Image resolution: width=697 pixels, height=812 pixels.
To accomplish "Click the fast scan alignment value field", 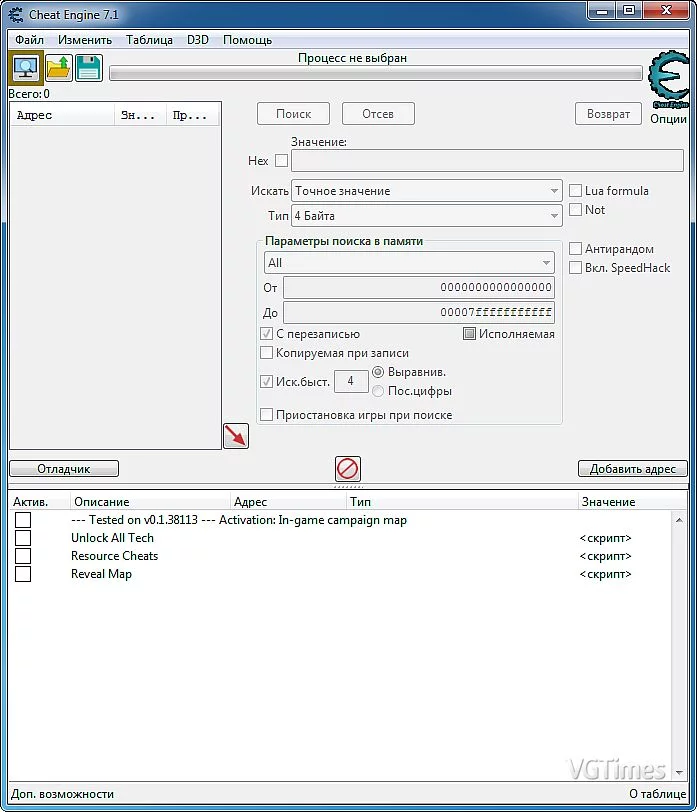I will click(351, 381).
